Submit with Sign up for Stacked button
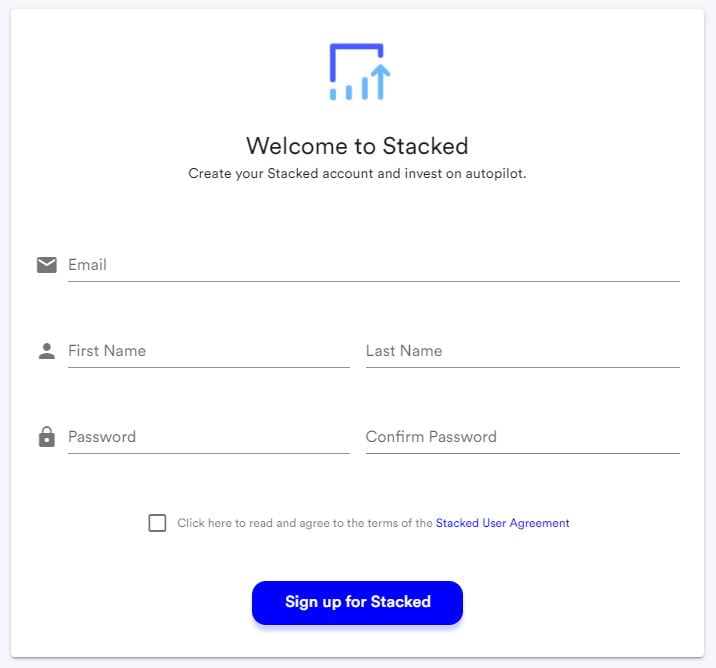Viewport: 716px width, 668px height. point(357,602)
